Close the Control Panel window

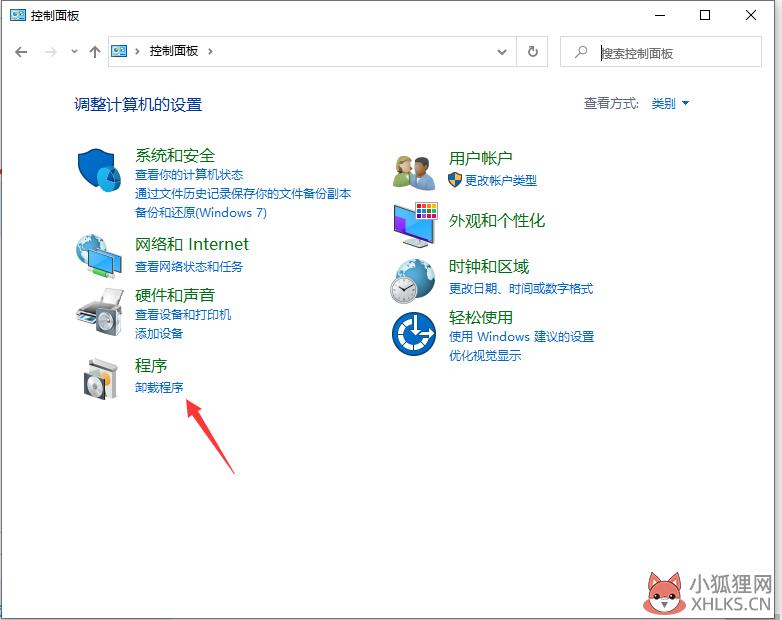751,15
